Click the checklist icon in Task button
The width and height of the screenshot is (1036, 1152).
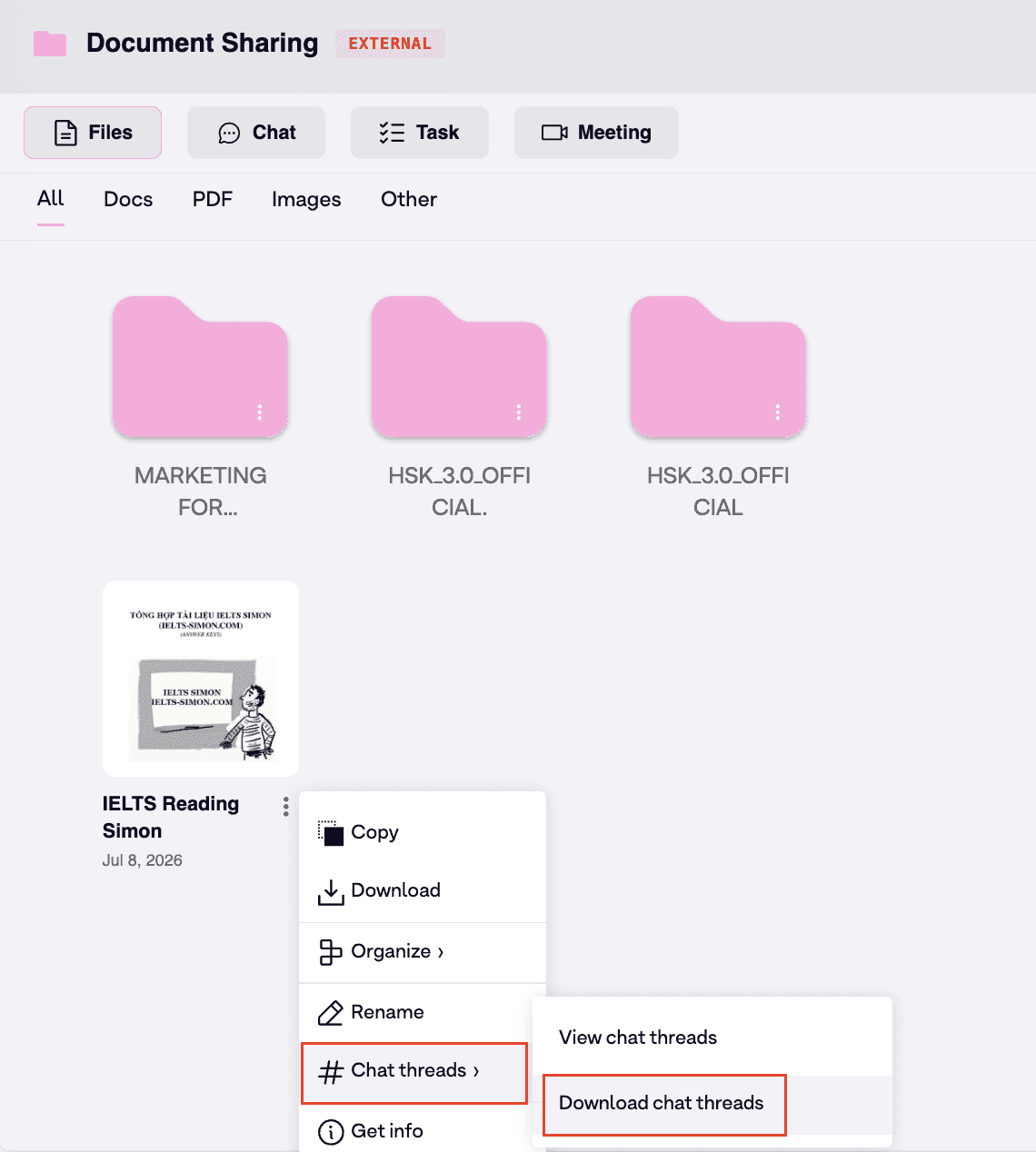tap(392, 133)
